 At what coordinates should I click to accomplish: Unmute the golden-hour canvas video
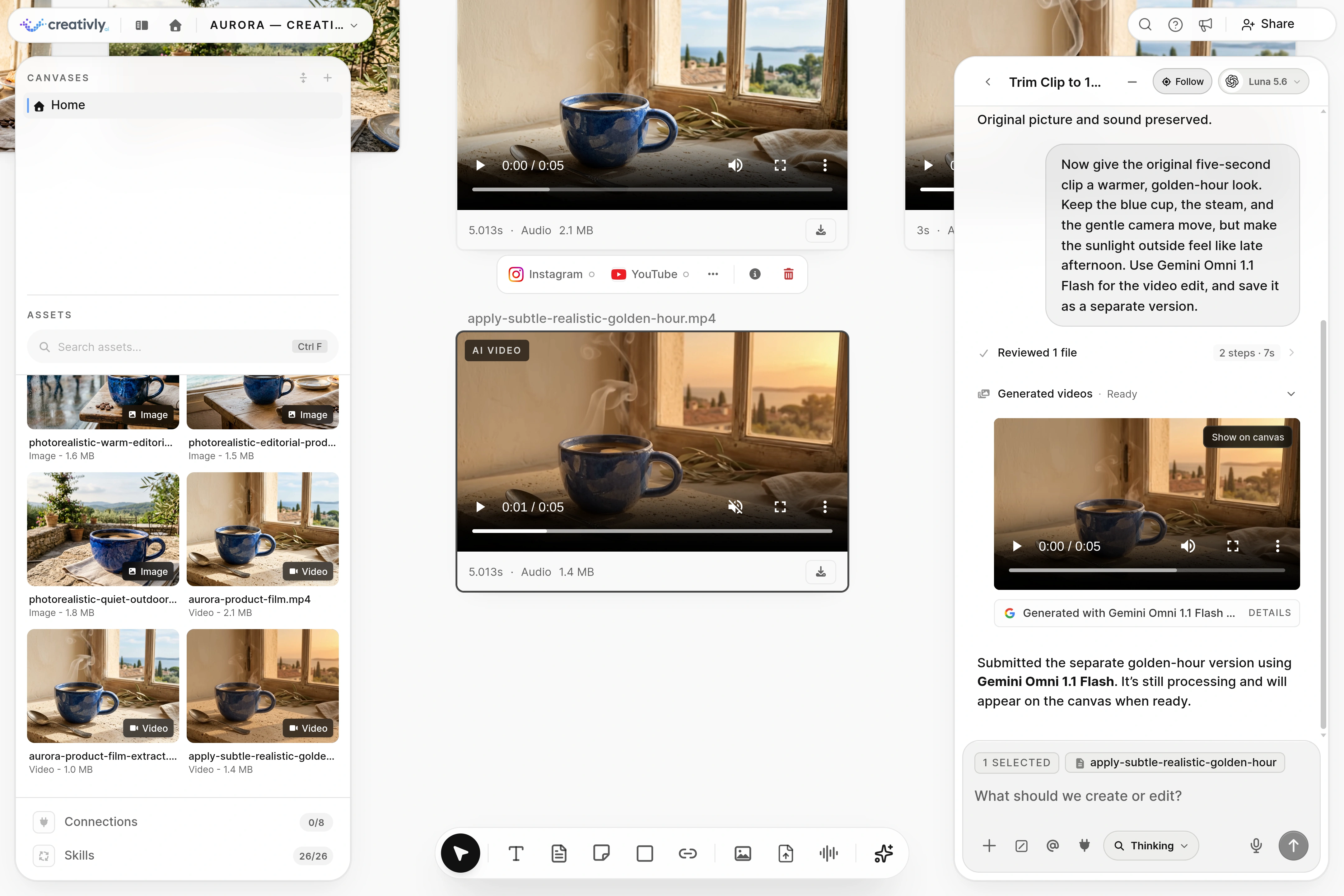pos(735,507)
